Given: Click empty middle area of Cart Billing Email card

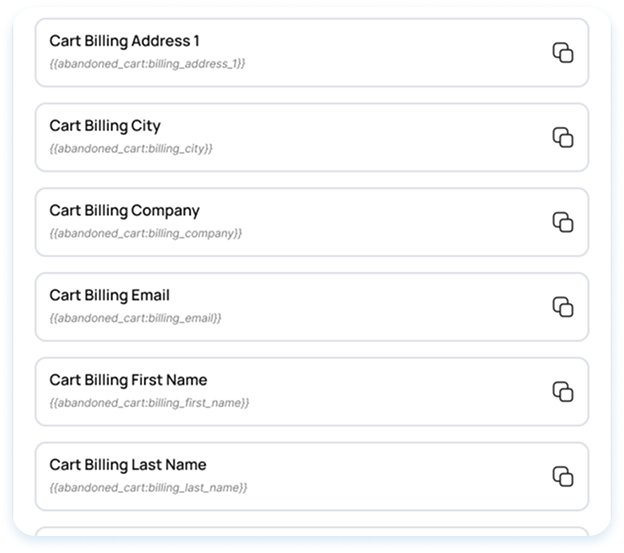Looking at the screenshot, I should pos(380,307).
